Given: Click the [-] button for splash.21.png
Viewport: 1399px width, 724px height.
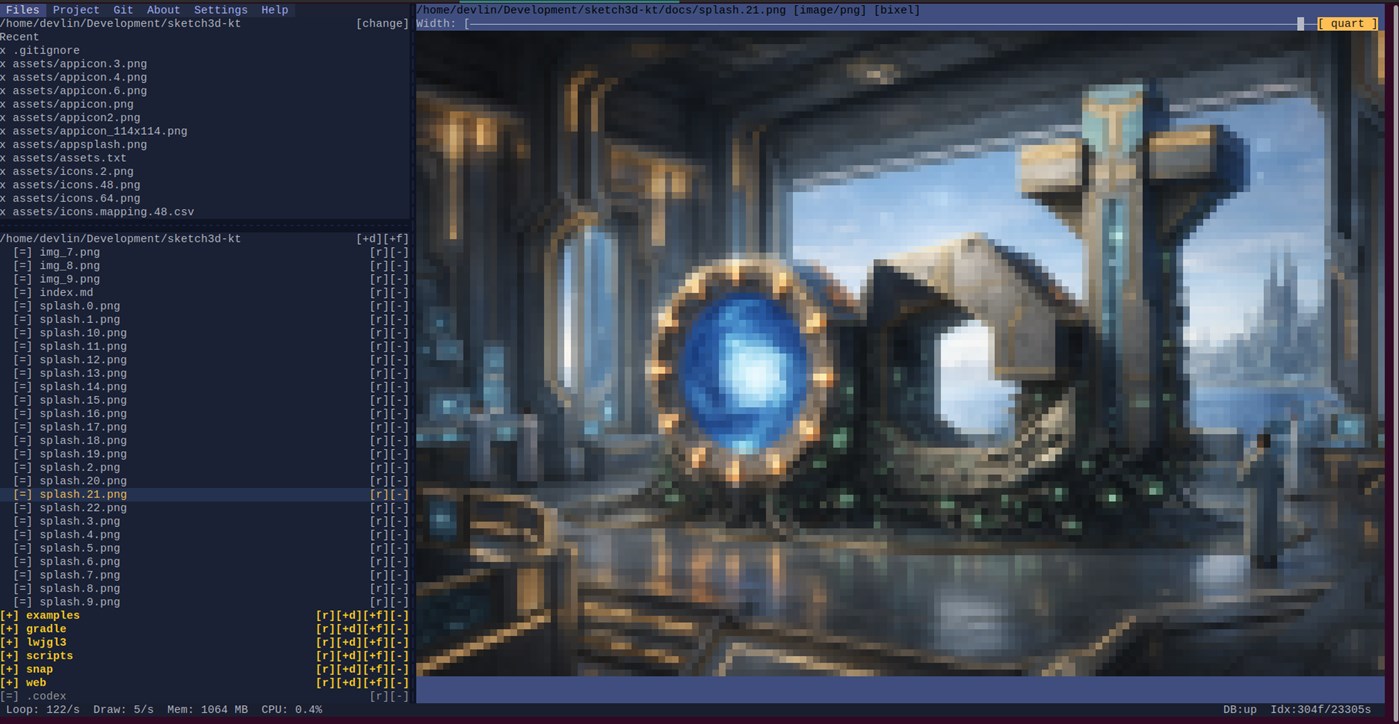Looking at the screenshot, I should 399,495.
